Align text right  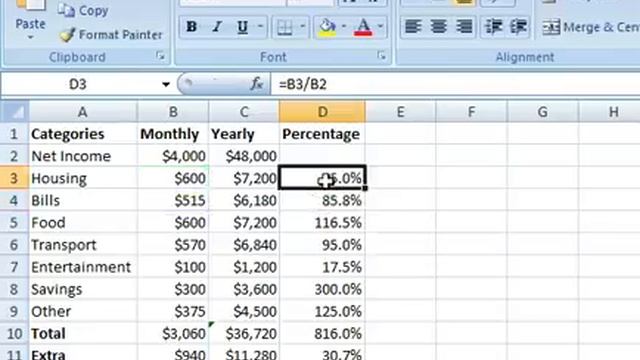point(464,27)
